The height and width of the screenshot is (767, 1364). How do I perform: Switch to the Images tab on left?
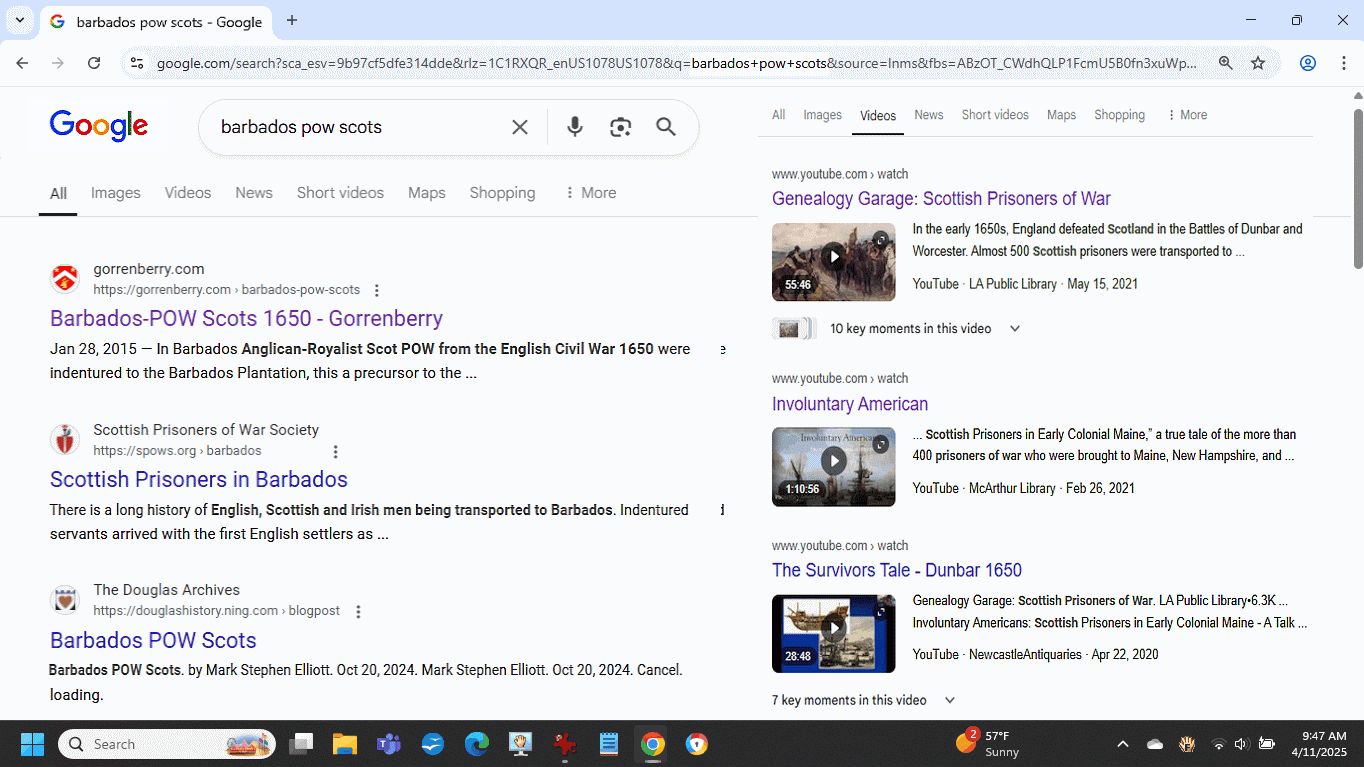115,193
